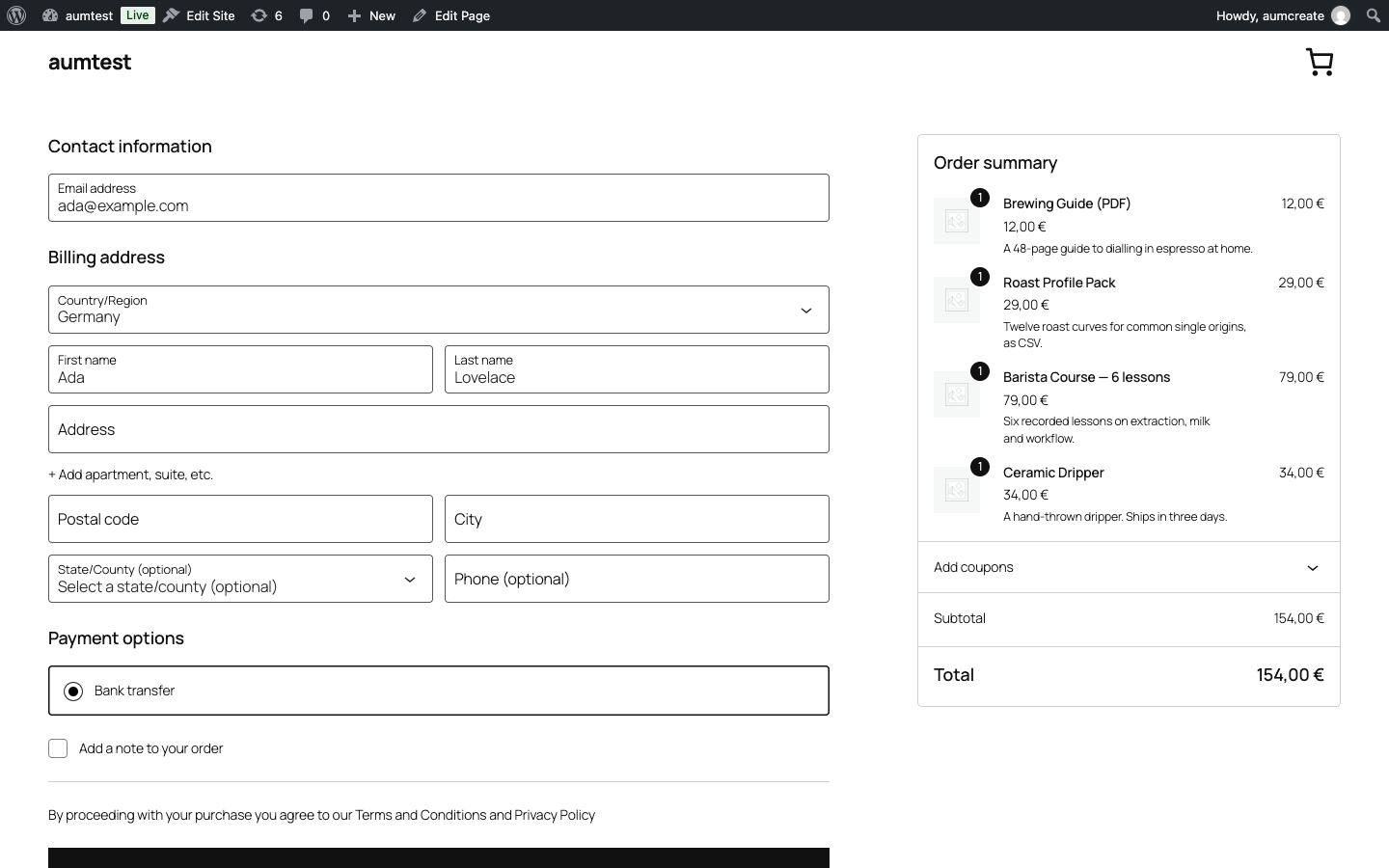Click the Order summary heading

click(995, 163)
